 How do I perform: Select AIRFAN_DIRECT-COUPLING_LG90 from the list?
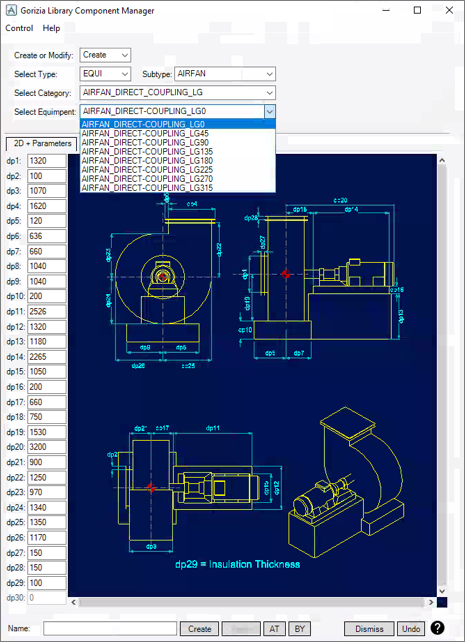click(x=178, y=142)
